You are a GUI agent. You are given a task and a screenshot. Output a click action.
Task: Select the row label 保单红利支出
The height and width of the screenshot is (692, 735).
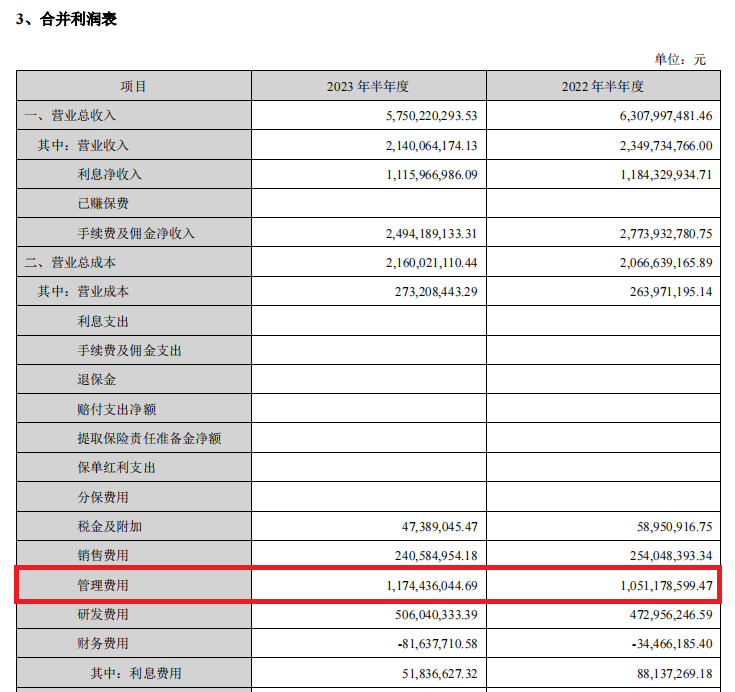tap(116, 467)
